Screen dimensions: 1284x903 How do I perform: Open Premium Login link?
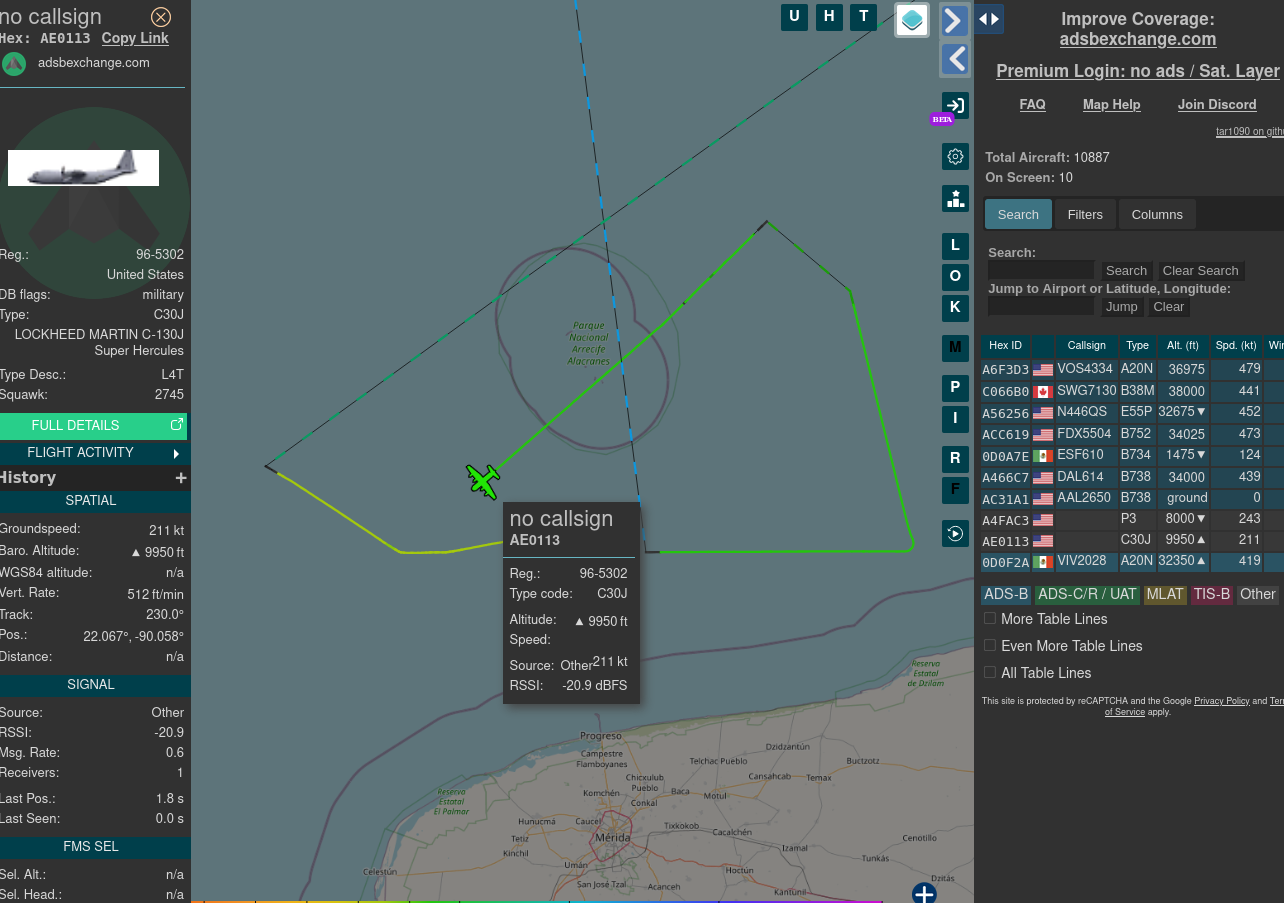(1138, 71)
